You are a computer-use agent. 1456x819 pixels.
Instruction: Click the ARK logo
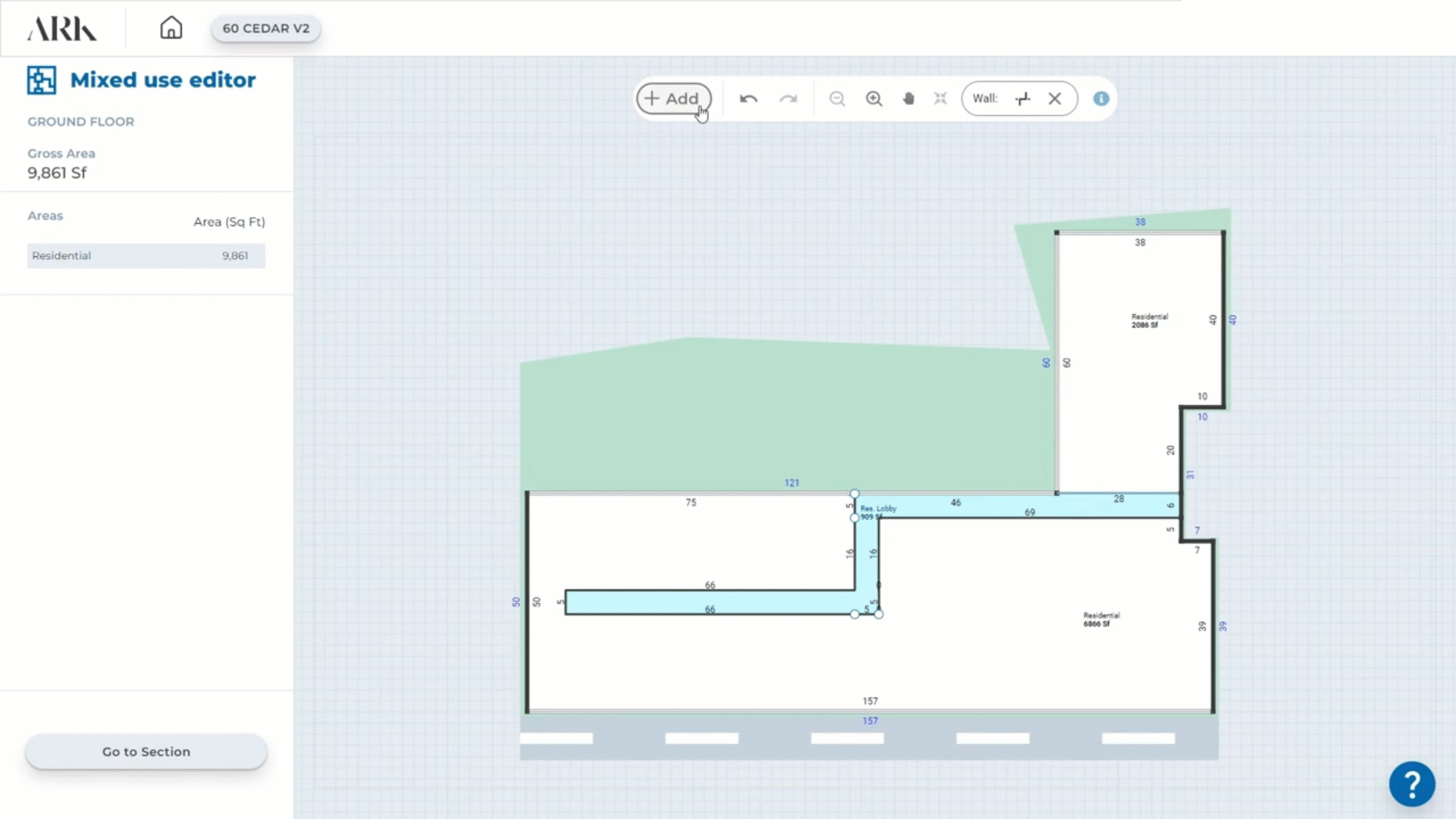pos(61,29)
